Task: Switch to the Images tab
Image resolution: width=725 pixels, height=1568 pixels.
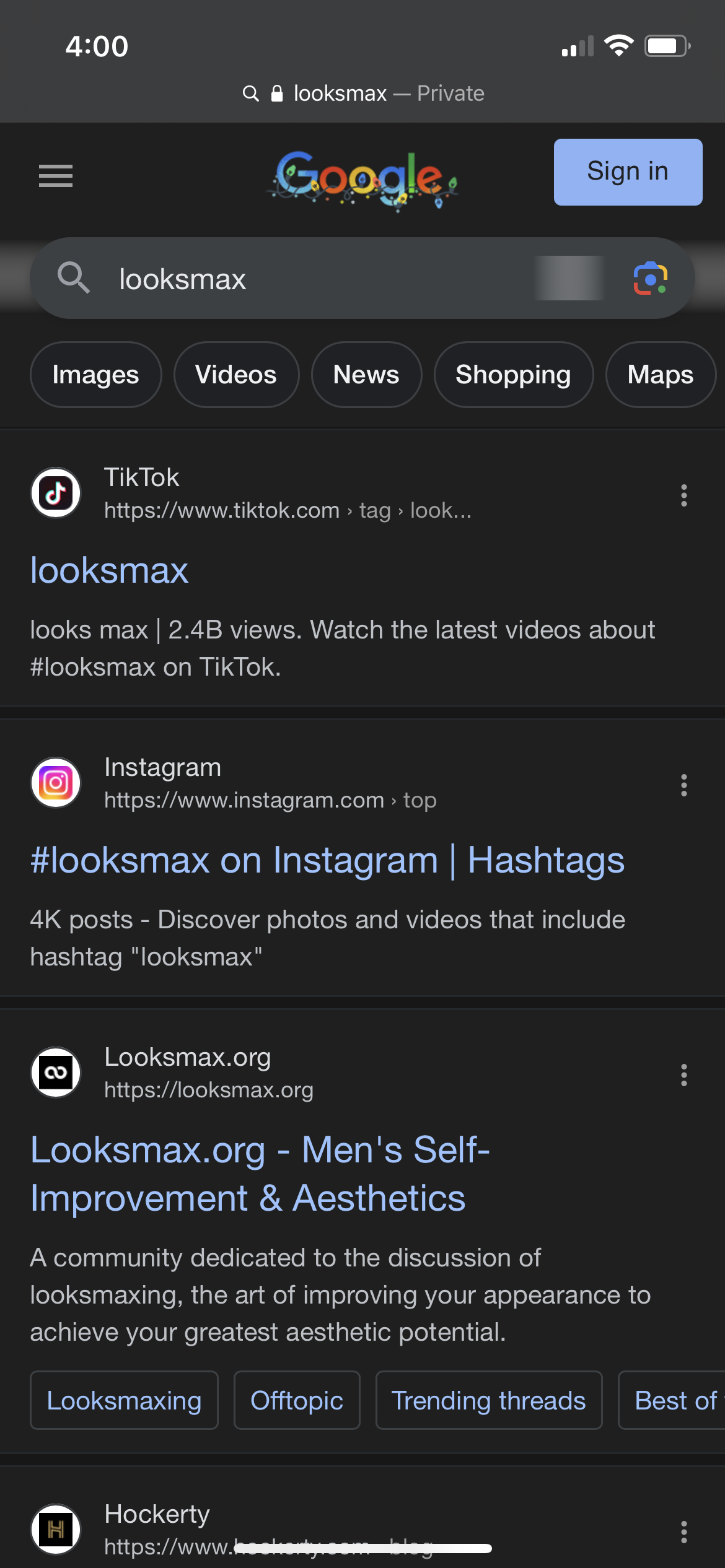Action: (96, 375)
